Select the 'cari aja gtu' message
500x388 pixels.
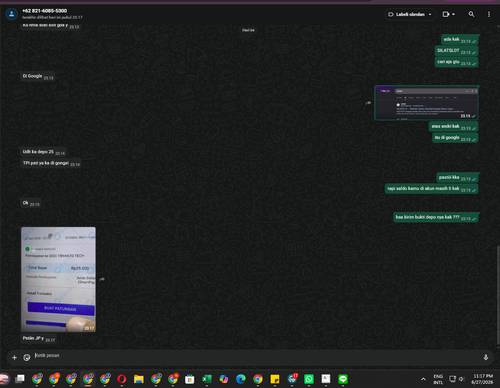pyautogui.click(x=456, y=62)
